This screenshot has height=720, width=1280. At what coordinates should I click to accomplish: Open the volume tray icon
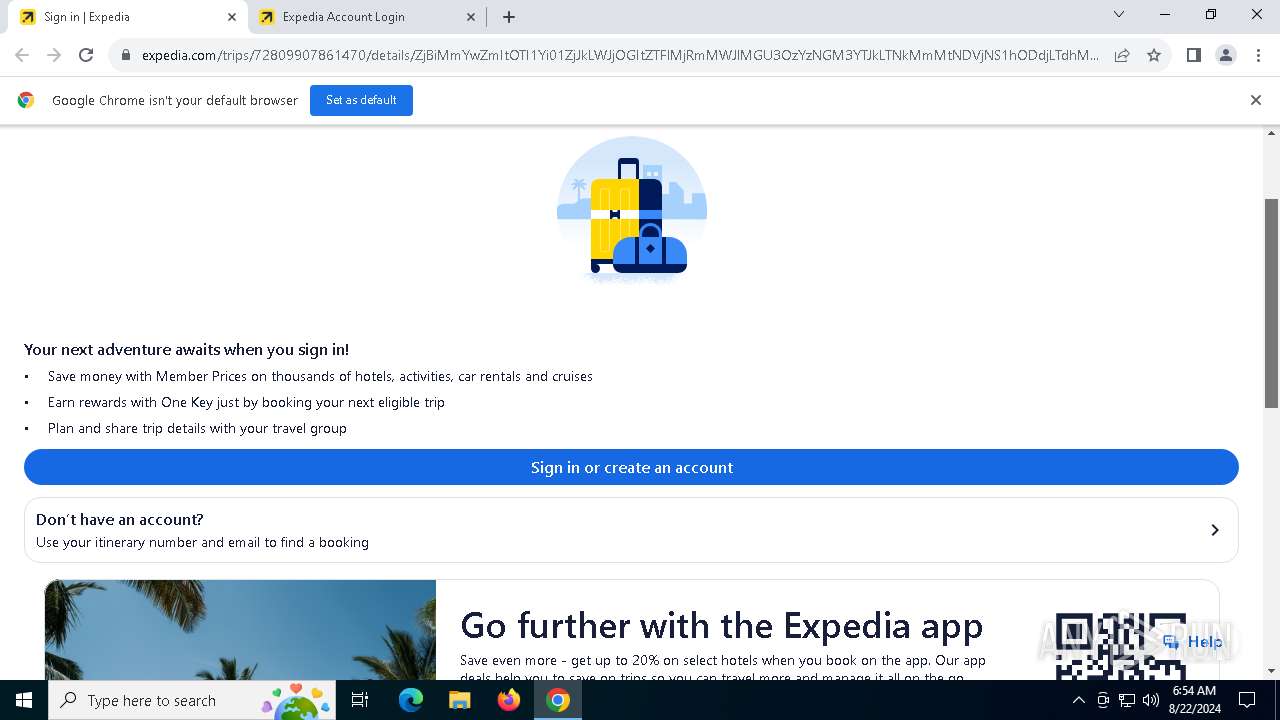pyautogui.click(x=1151, y=700)
